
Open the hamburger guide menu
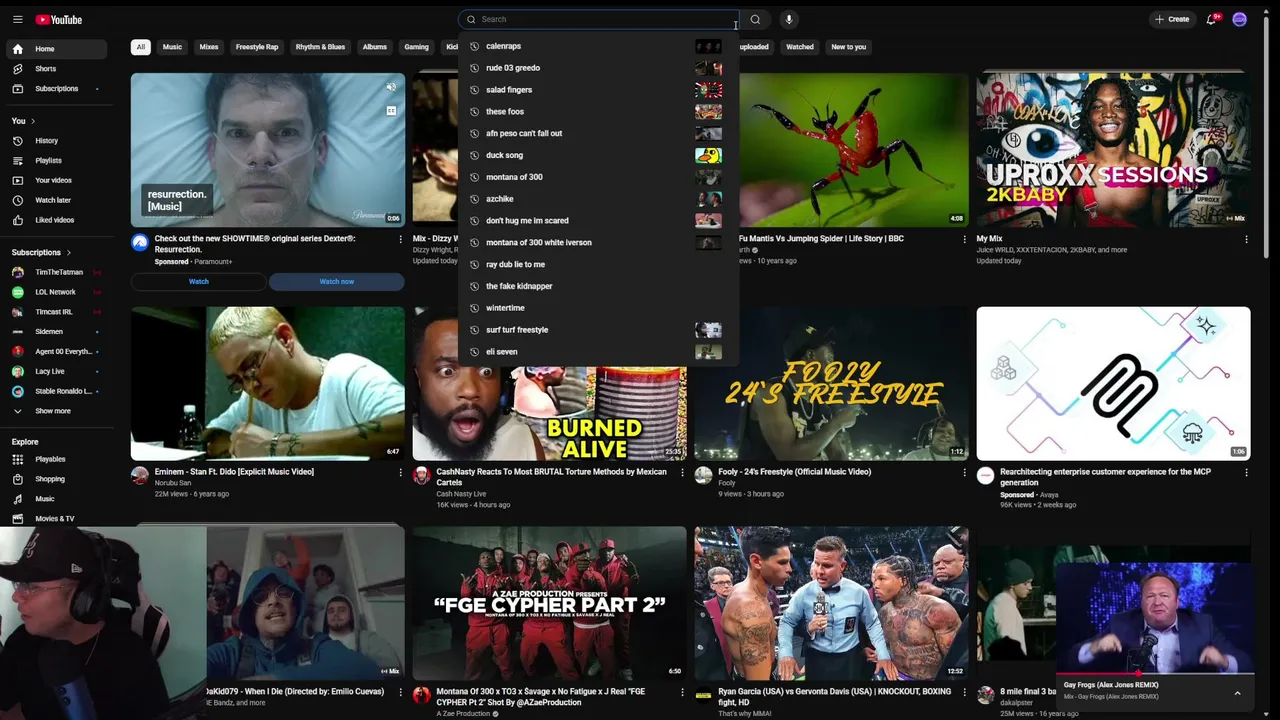tap(17, 19)
